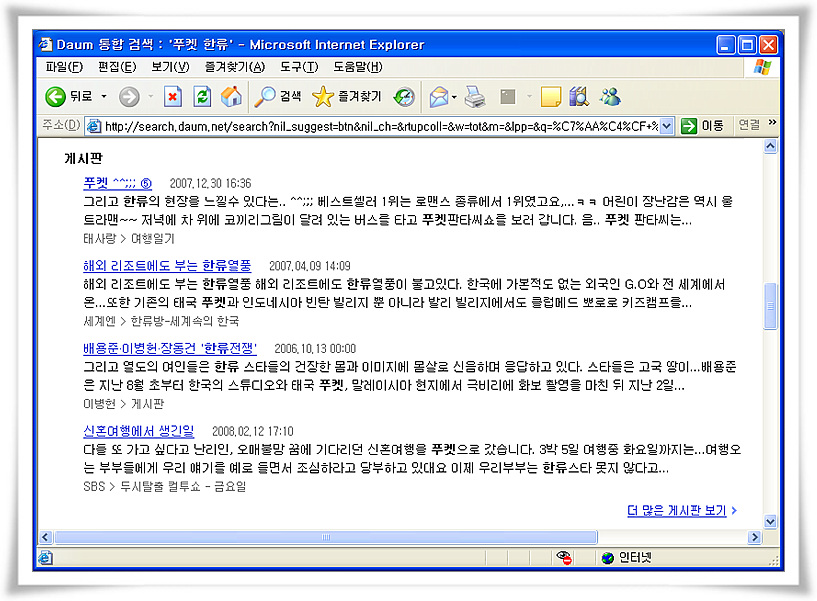Click the Back (뒤로) arrow button
Image resolution: width=817 pixels, height=601 pixels.
click(68, 96)
